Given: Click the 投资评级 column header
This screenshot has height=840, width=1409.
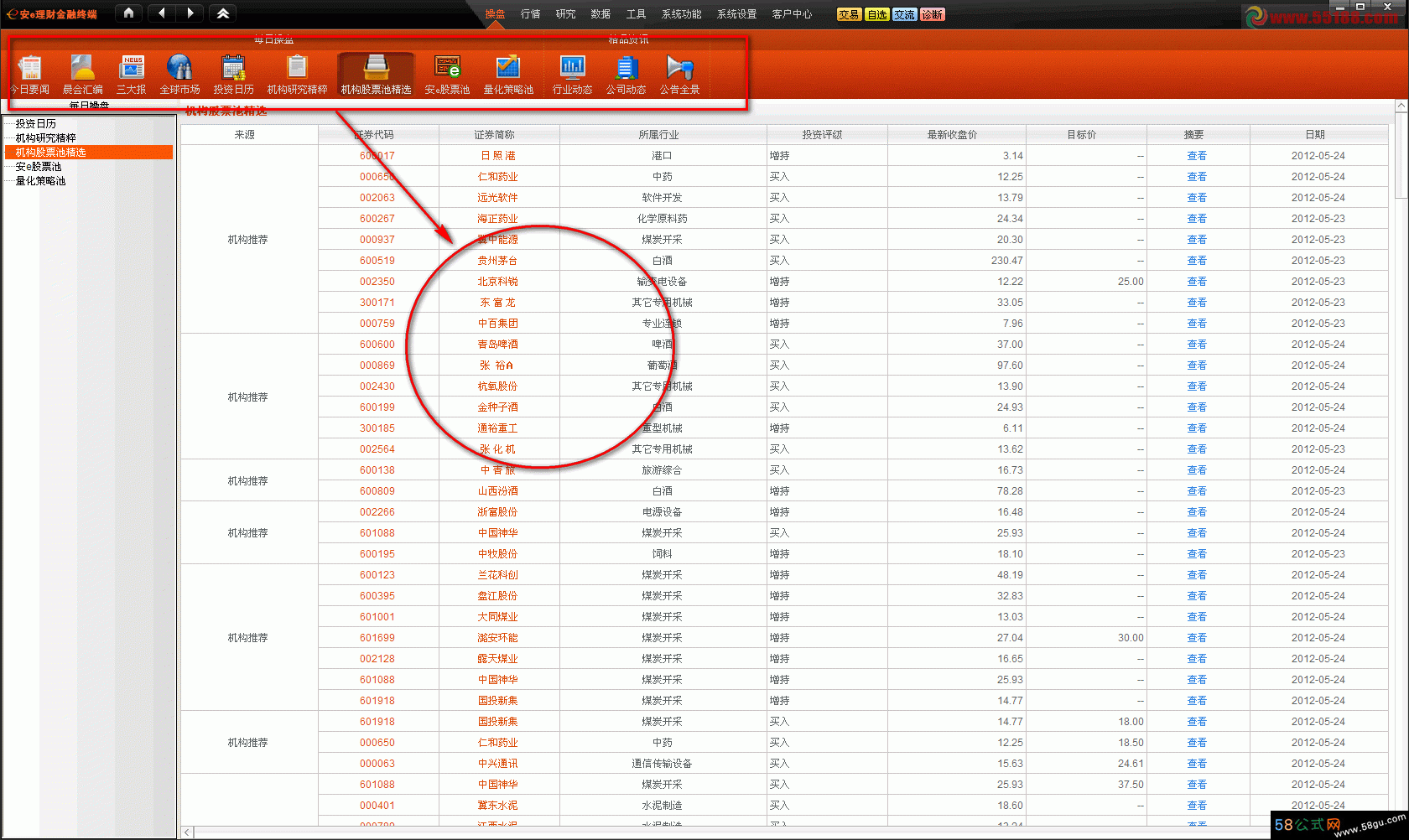Looking at the screenshot, I should [827, 134].
